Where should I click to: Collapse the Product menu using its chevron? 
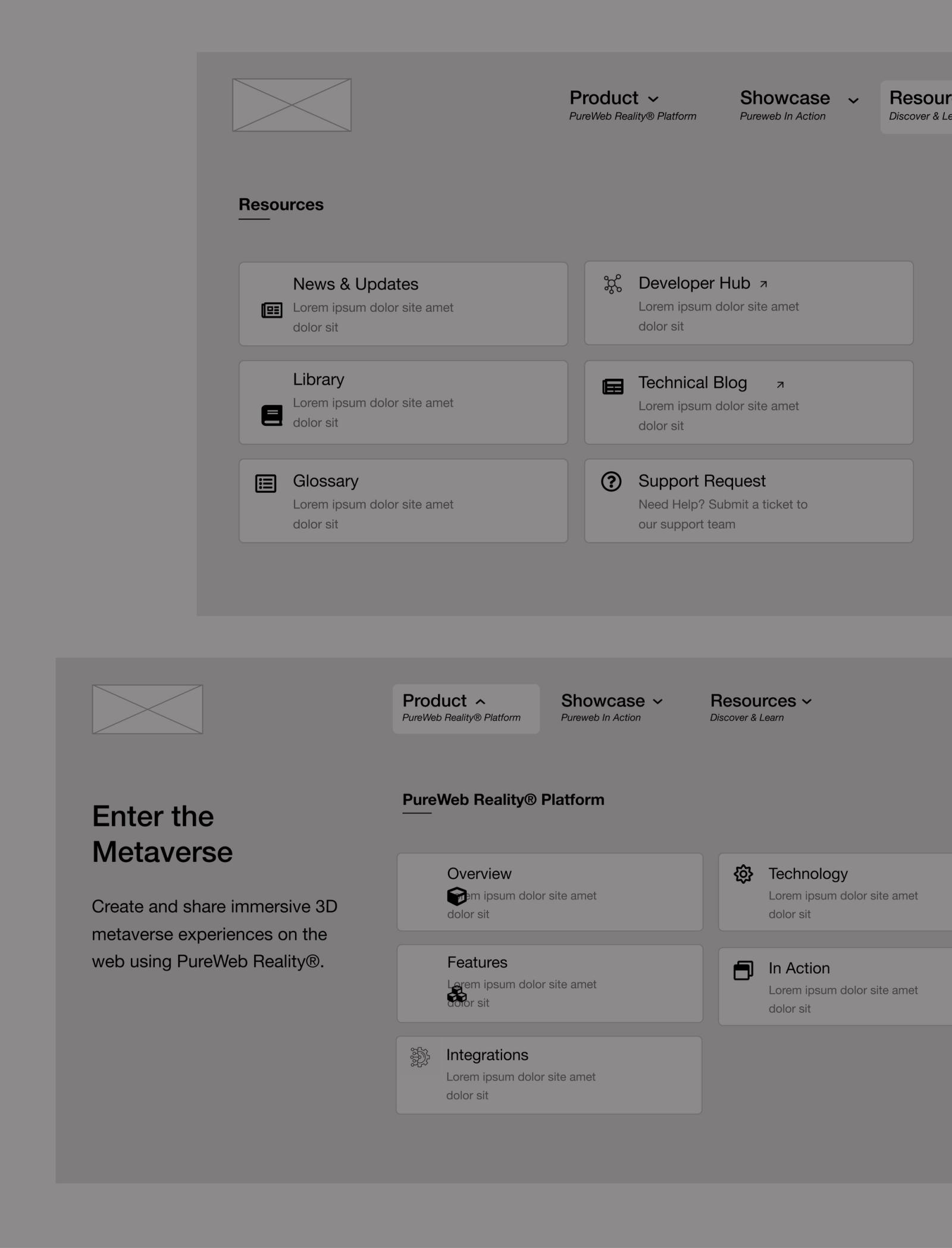[481, 701]
